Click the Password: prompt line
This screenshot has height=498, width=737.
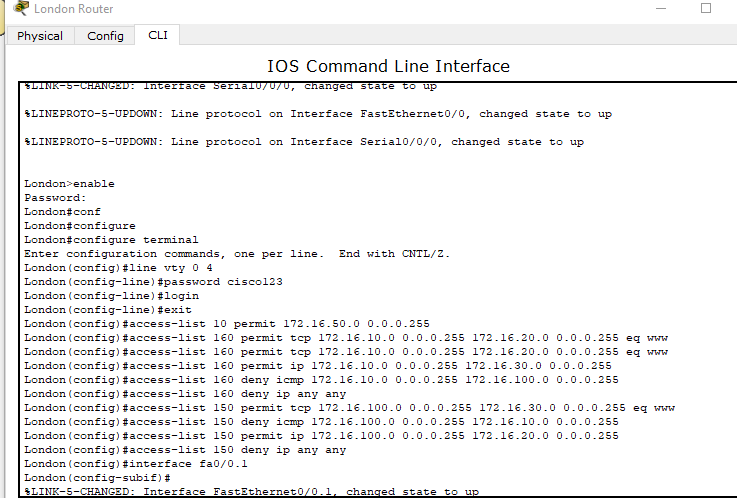55,198
